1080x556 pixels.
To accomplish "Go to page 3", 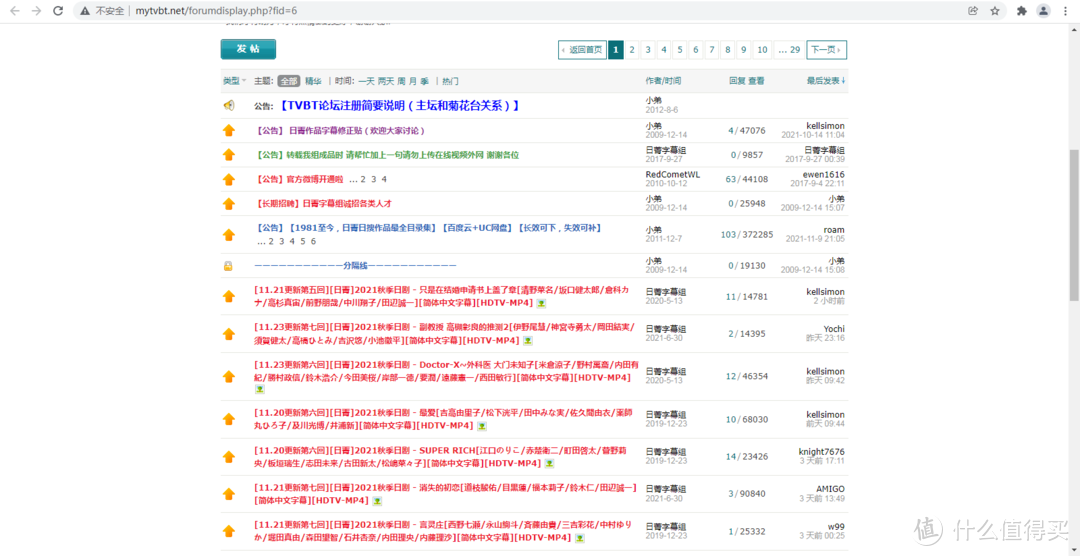I will pyautogui.click(x=647, y=50).
